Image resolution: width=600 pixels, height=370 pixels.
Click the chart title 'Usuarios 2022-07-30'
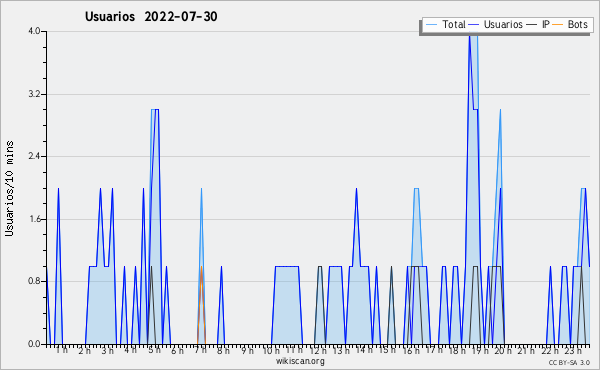[x=151, y=16]
